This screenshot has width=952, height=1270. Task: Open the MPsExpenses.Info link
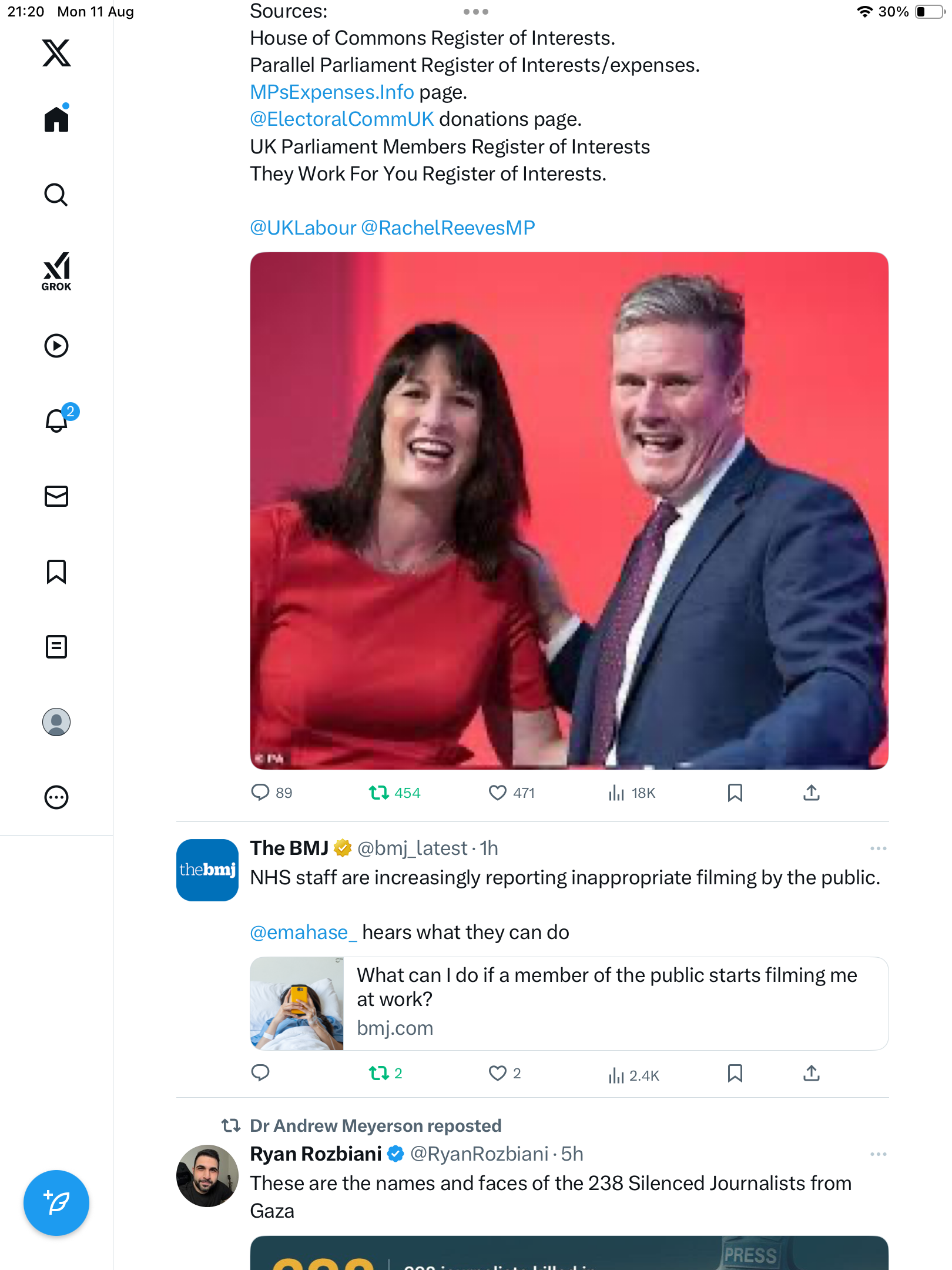point(332,92)
